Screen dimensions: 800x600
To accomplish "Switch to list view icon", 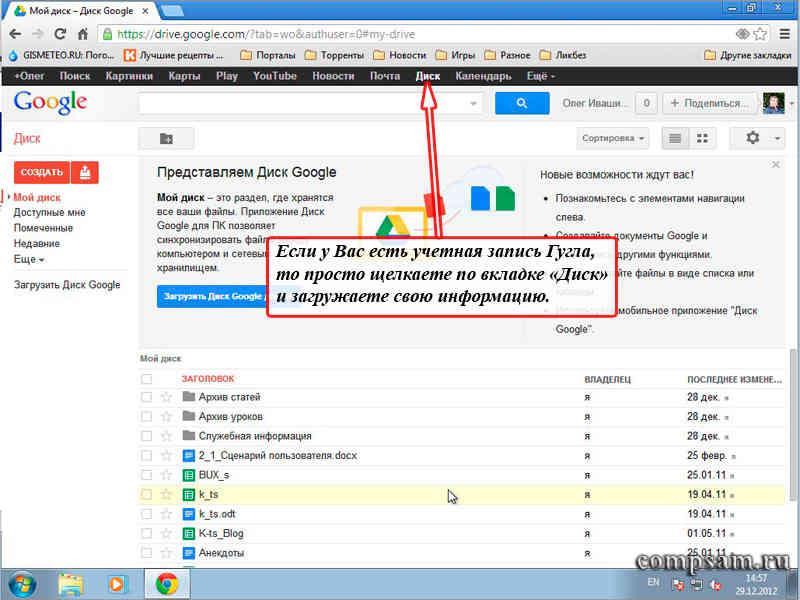I will coord(675,138).
